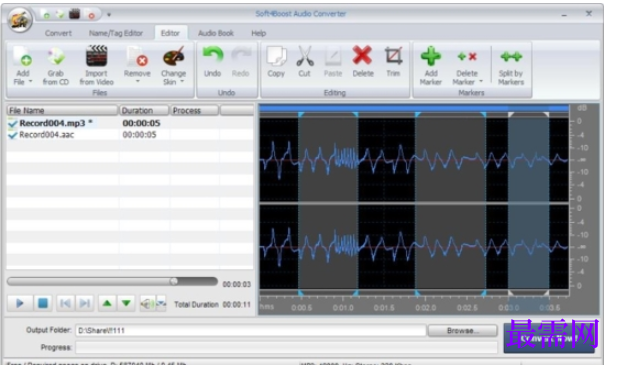Cut the selection with scissors icon
The height and width of the screenshot is (365, 618).
click(x=305, y=56)
